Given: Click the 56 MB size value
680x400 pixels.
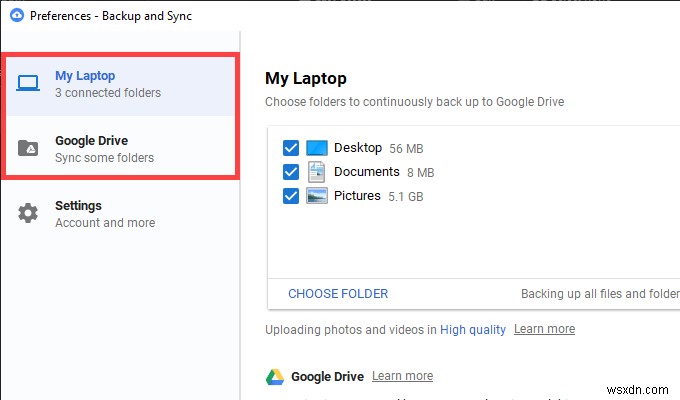Looking at the screenshot, I should point(406,149).
